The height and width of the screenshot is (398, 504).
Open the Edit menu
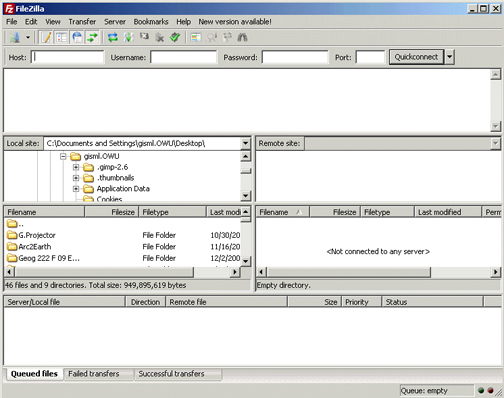click(31, 22)
